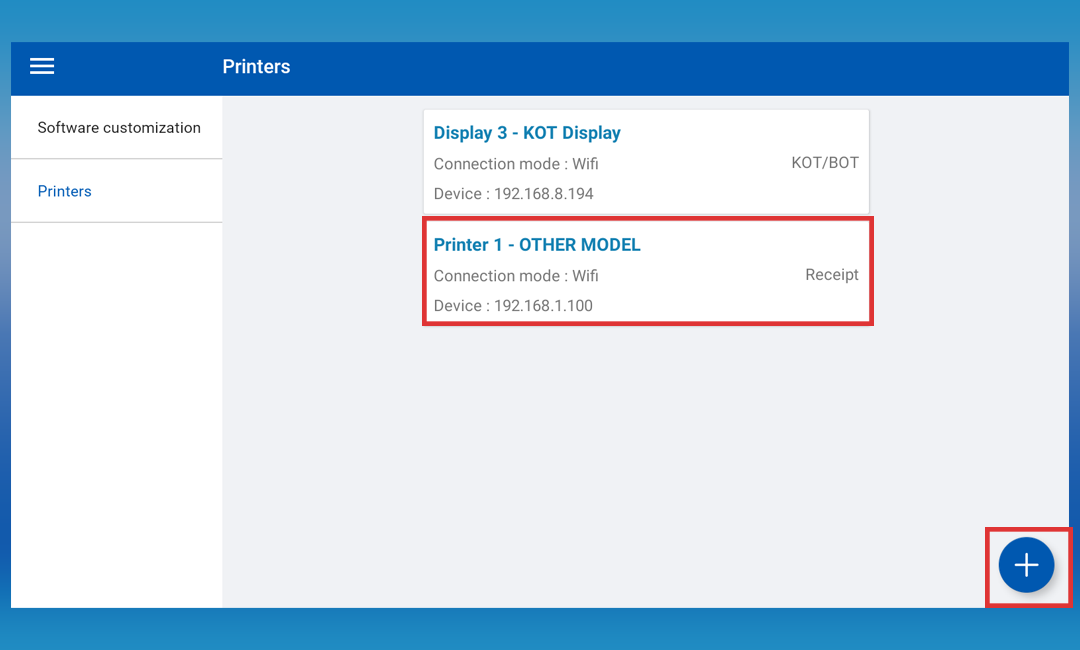Select device address 192.168.1.100

(x=543, y=306)
